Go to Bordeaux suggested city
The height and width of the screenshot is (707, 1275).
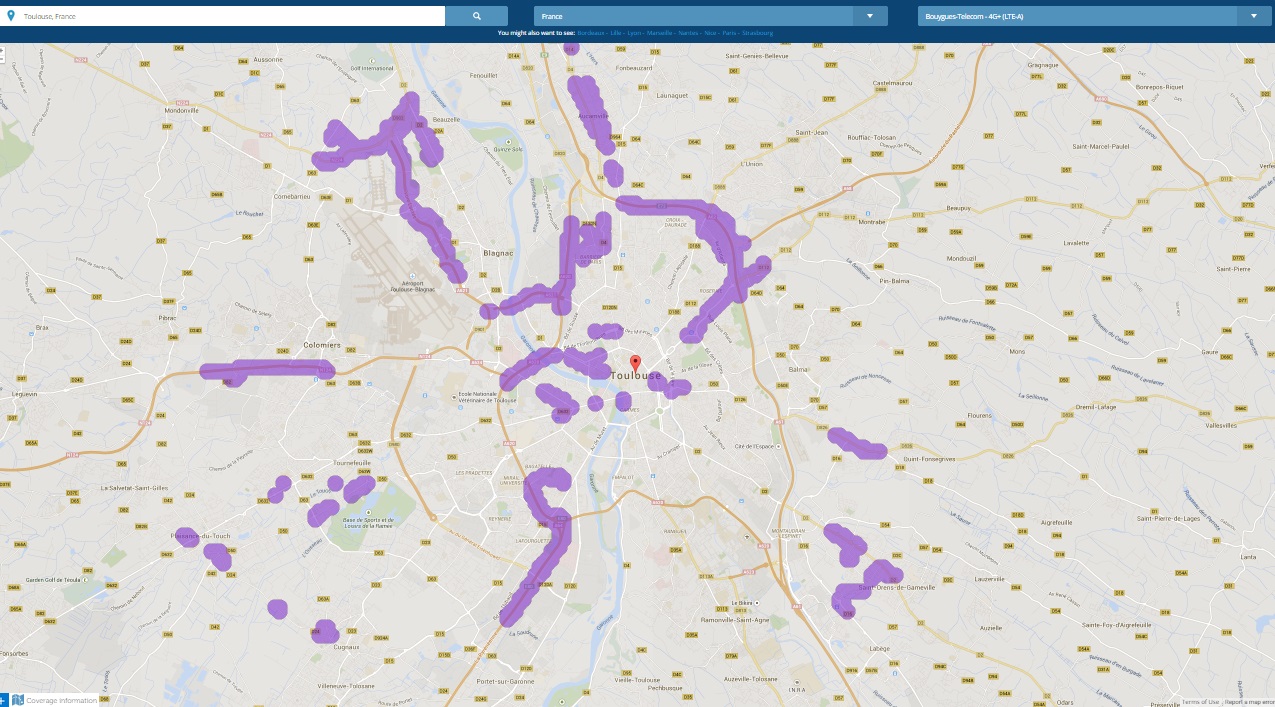pos(592,33)
